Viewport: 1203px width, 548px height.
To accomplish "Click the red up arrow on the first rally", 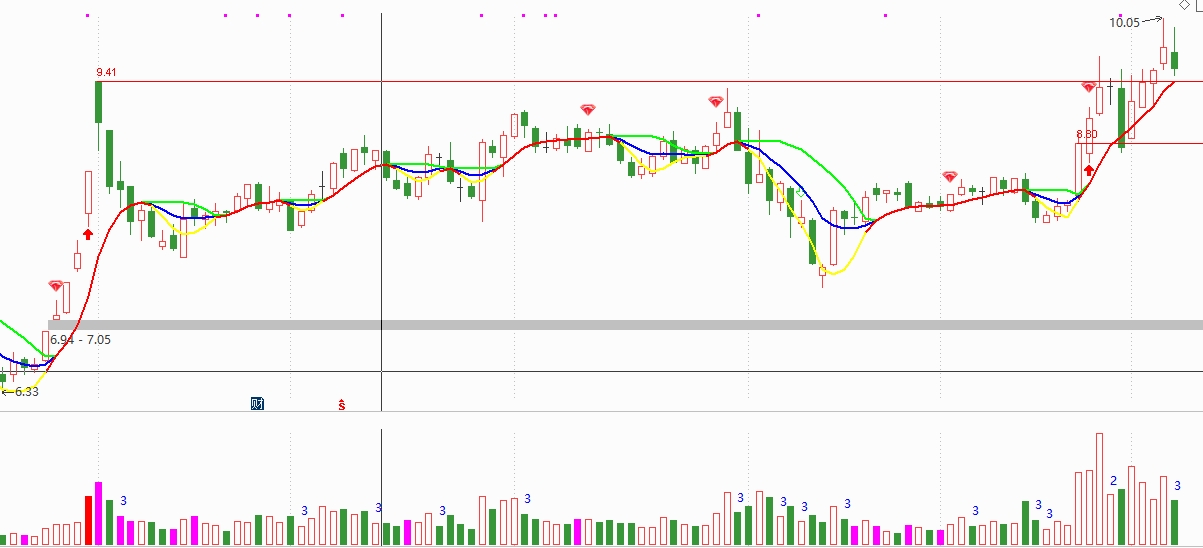I will (88, 234).
